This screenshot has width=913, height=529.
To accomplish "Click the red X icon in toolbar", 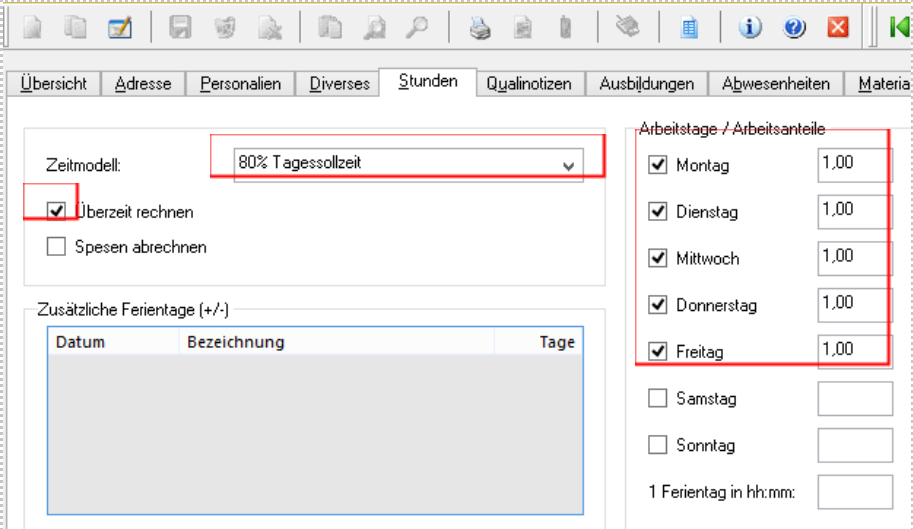I will point(837,28).
